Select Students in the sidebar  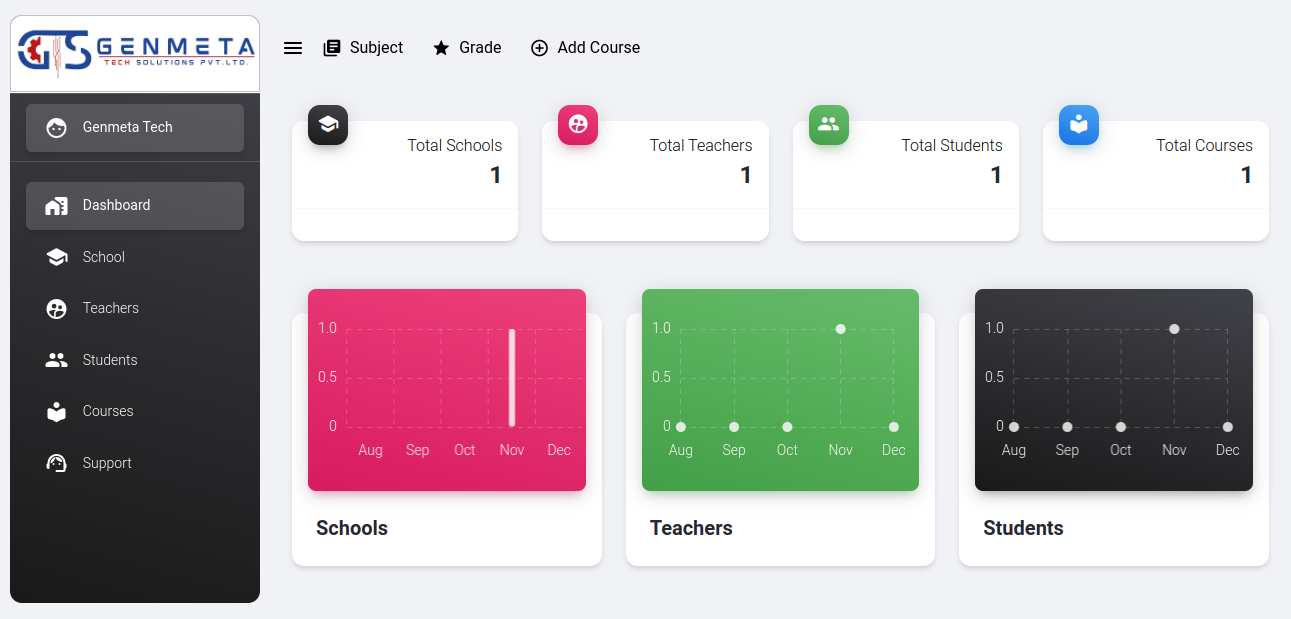tap(110, 360)
